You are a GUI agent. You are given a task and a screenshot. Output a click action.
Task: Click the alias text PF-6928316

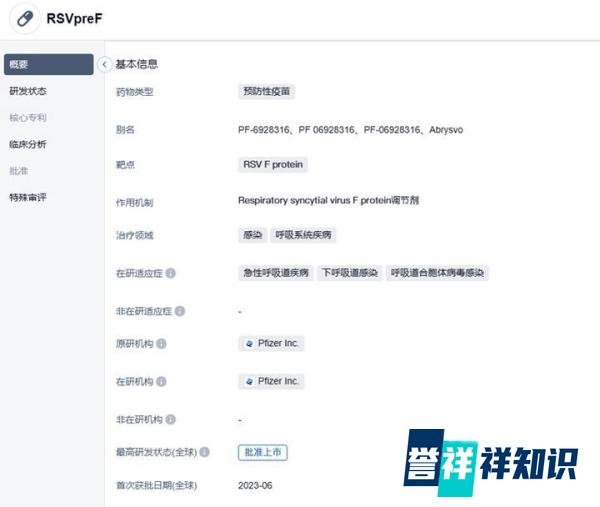pyautogui.click(x=264, y=130)
